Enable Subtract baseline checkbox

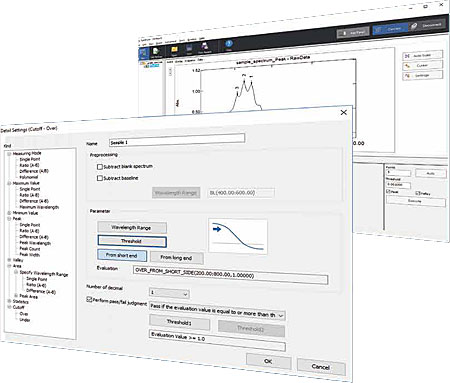pyautogui.click(x=100, y=178)
